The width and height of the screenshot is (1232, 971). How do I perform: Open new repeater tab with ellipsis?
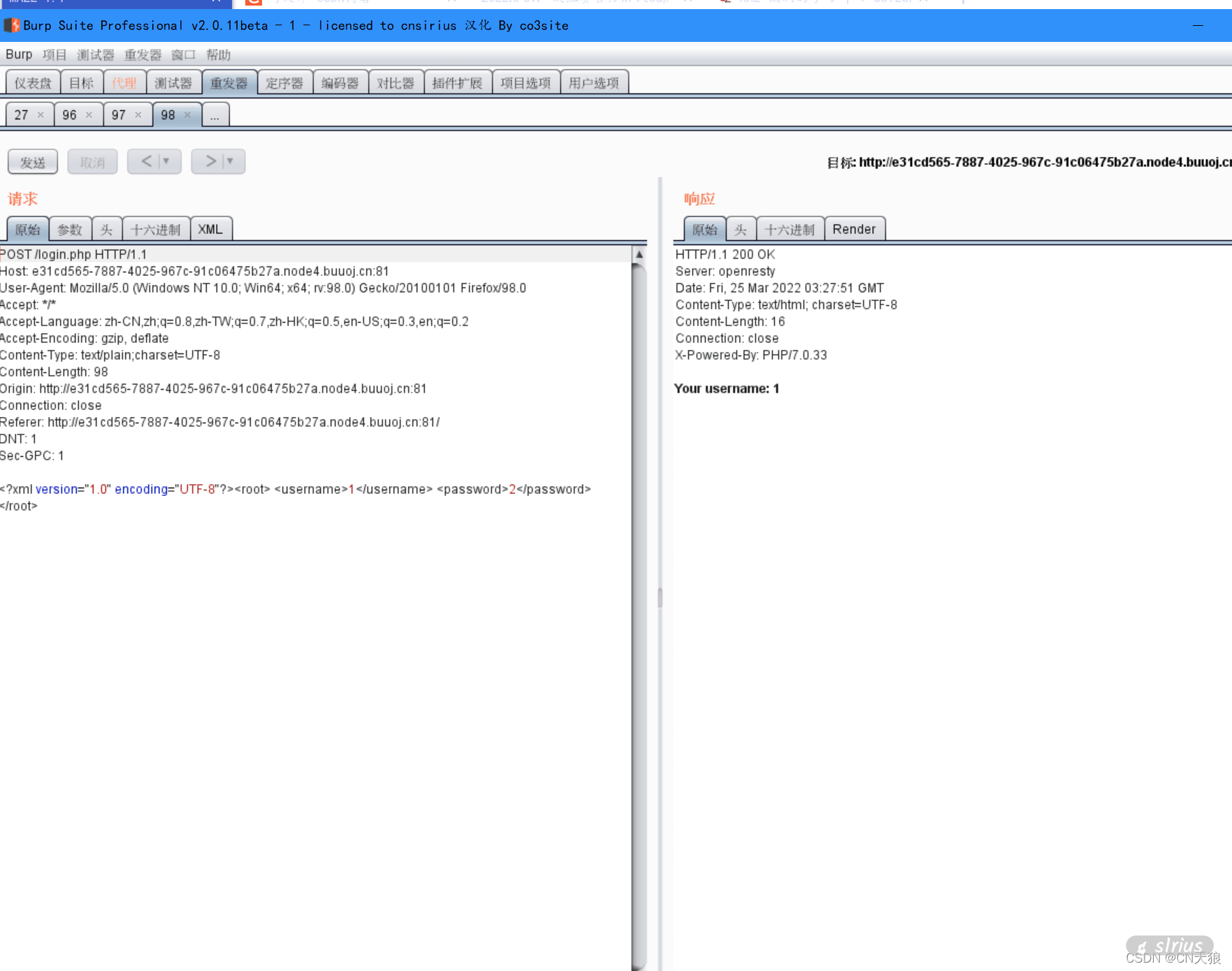[x=215, y=115]
